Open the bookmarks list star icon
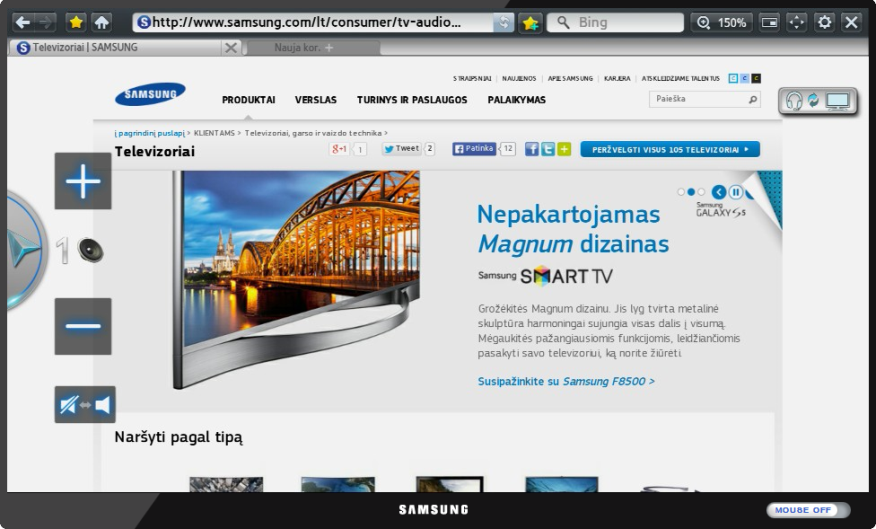The height and width of the screenshot is (529, 876). (x=76, y=22)
